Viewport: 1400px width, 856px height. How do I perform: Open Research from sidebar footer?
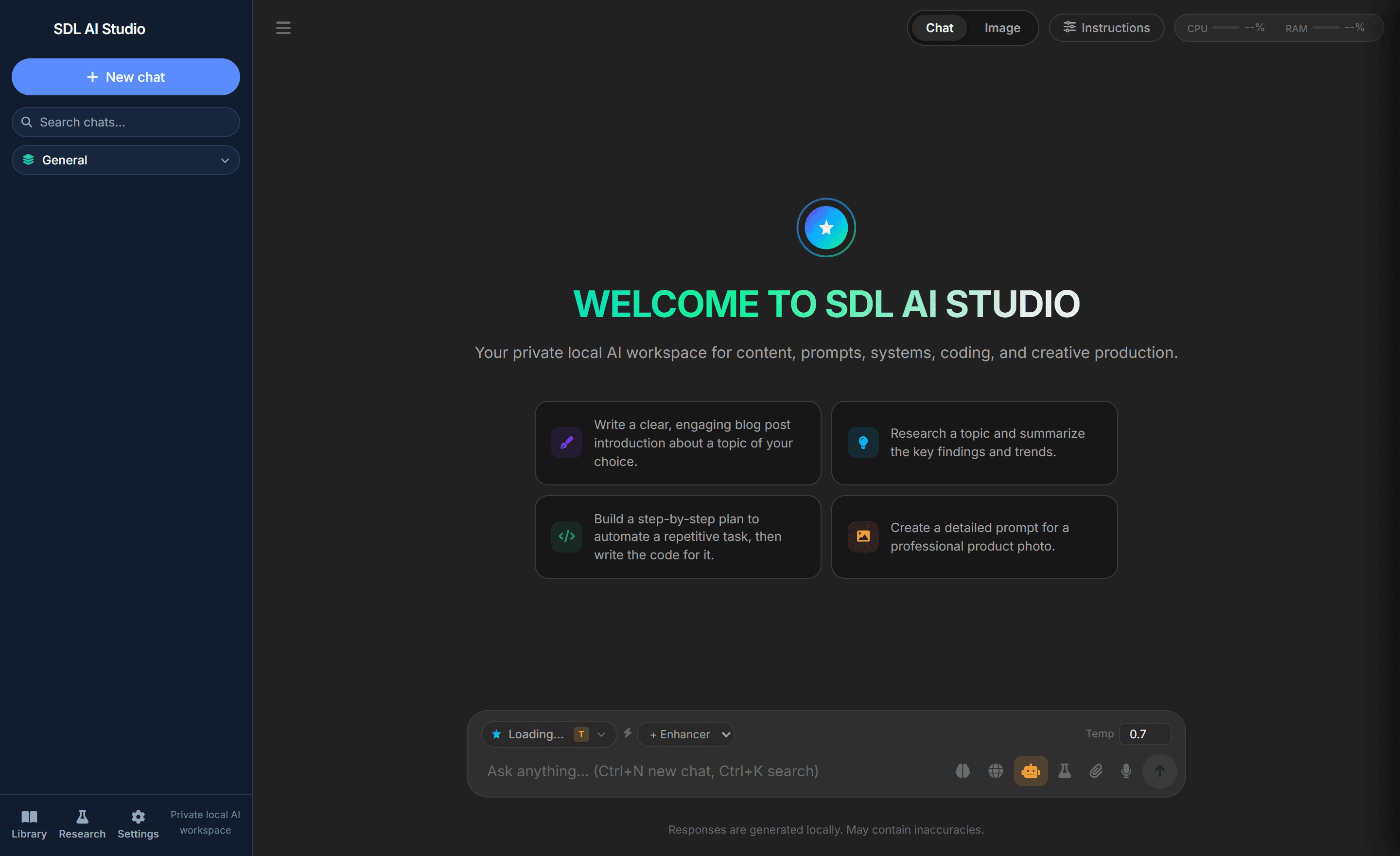82,824
